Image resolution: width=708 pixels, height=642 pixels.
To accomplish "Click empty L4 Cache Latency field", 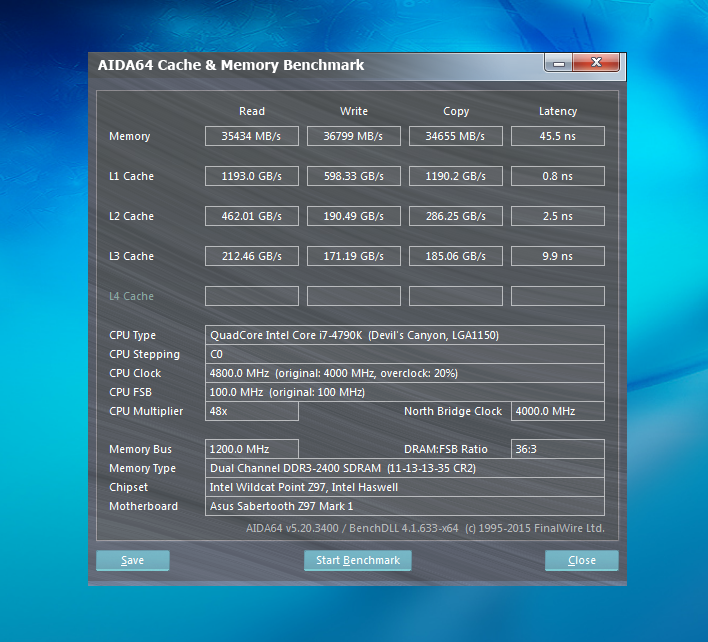I will tap(558, 296).
